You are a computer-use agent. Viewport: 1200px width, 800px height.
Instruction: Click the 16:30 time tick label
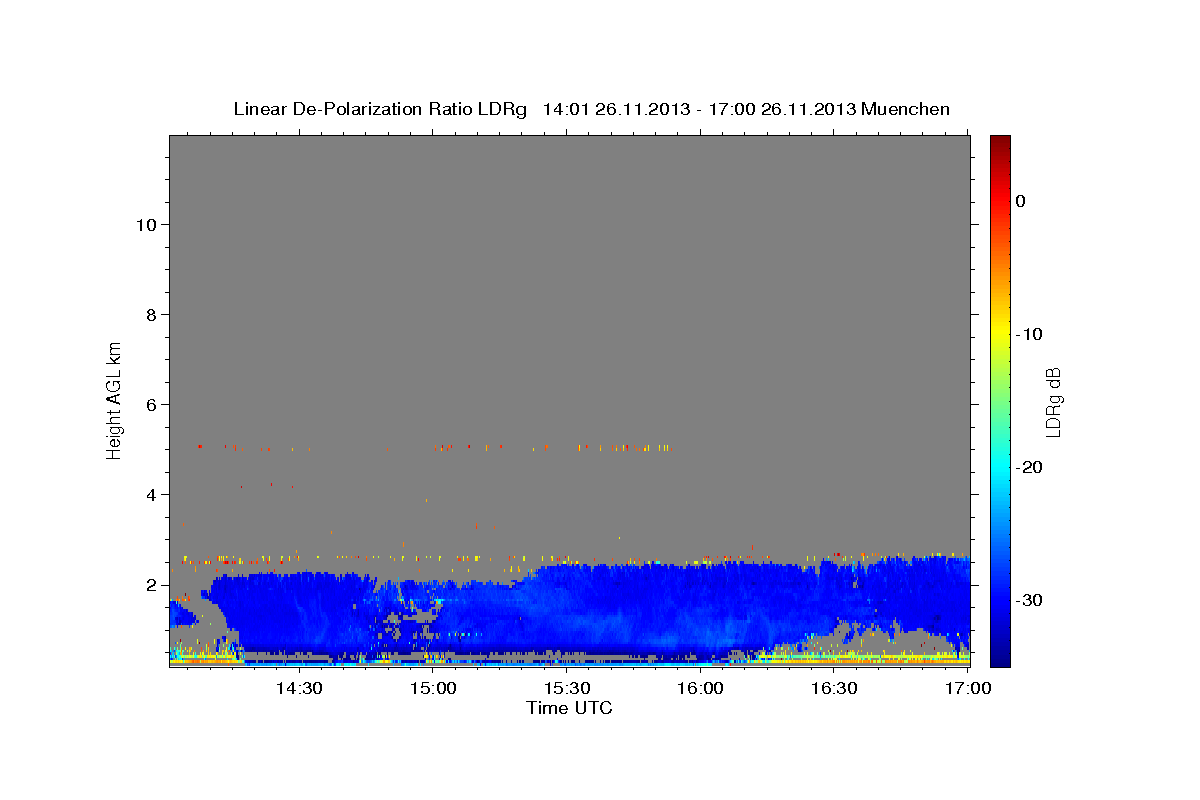click(835, 688)
